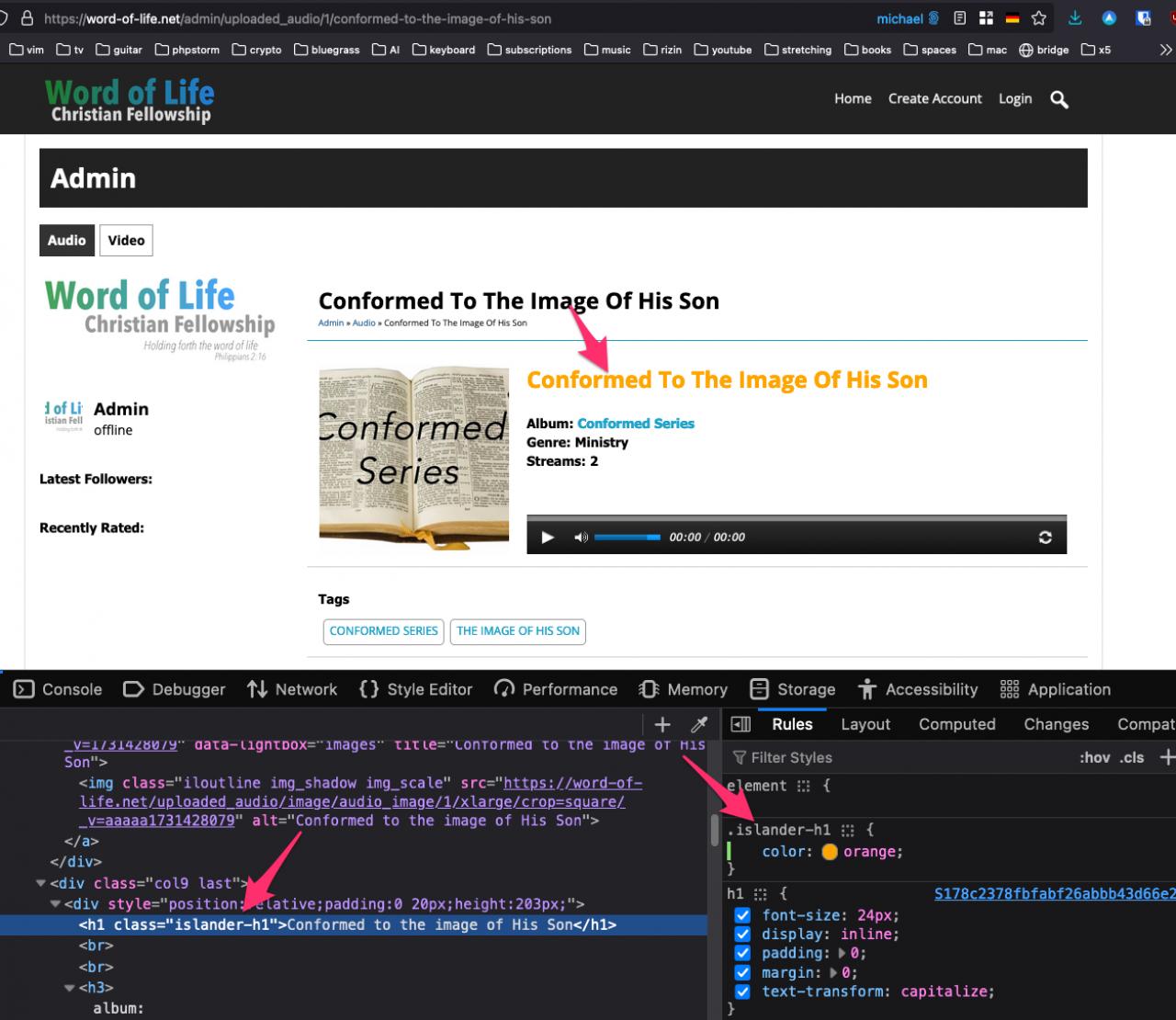Click the audio player loop icon

[1045, 538]
